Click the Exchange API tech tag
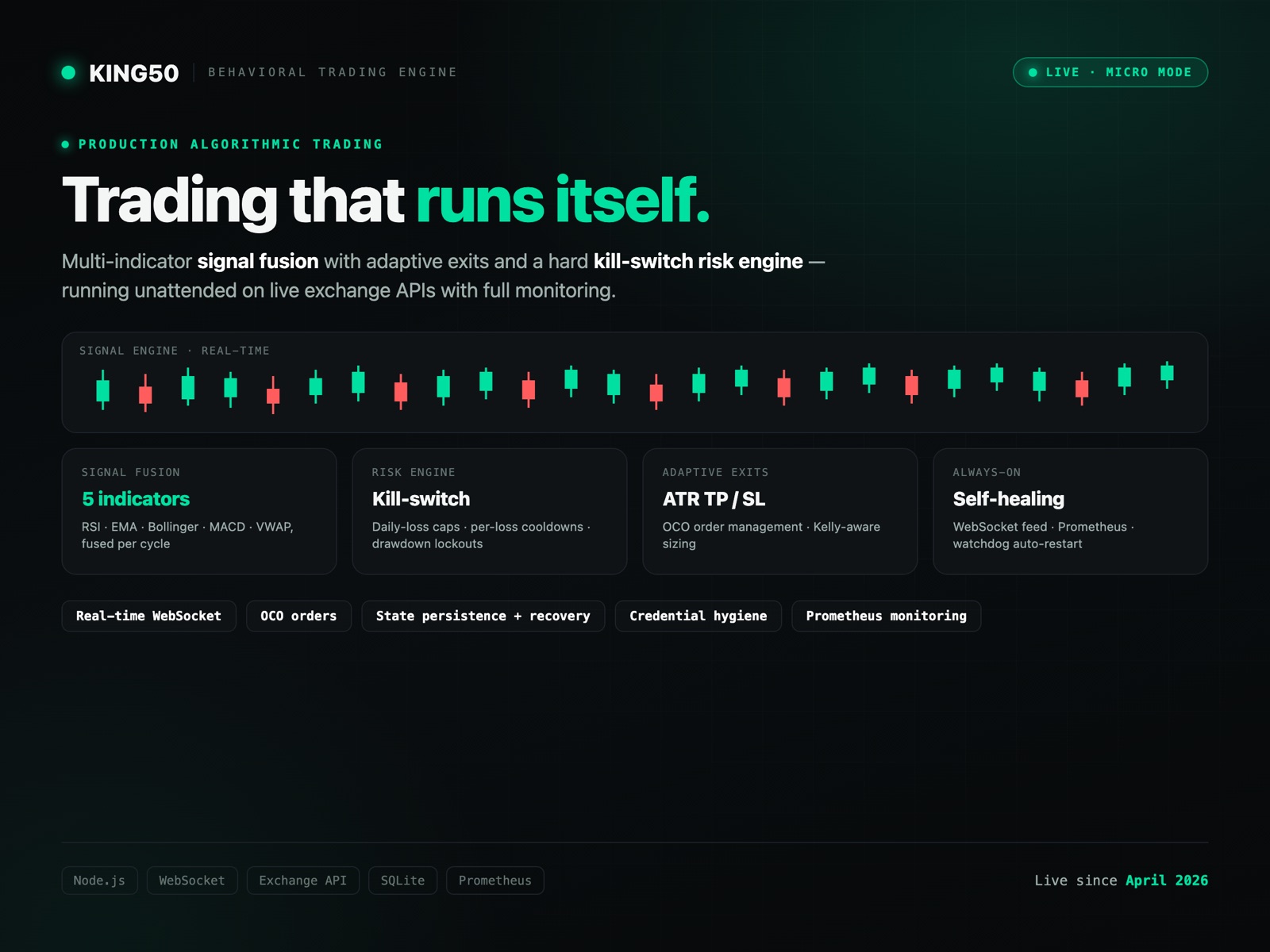 [x=303, y=881]
